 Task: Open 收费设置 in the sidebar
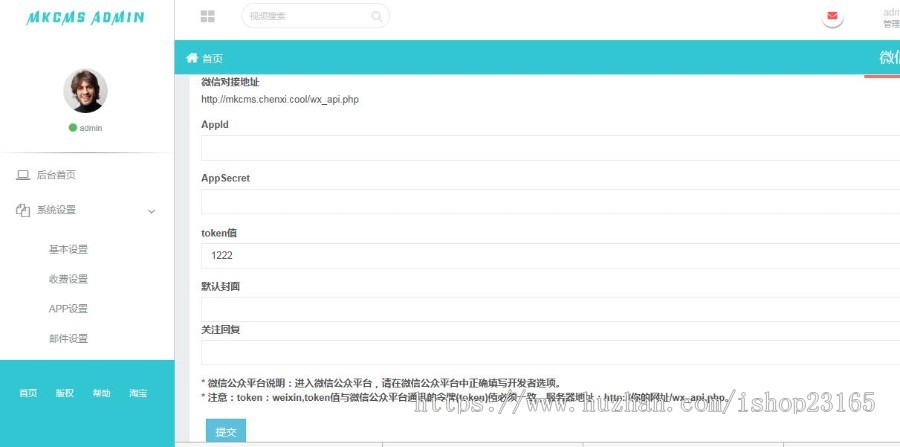coord(68,279)
